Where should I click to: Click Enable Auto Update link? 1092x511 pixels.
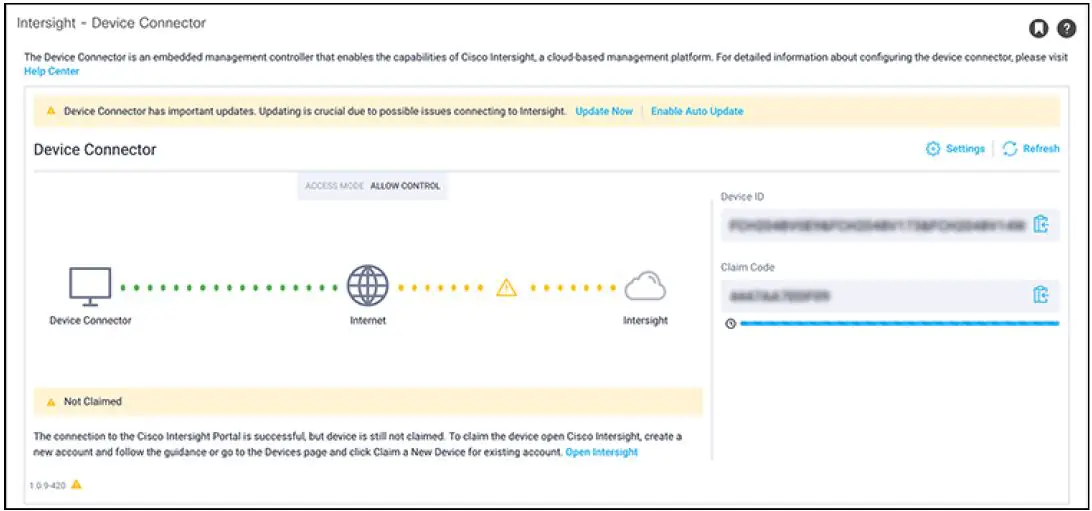[x=697, y=111]
